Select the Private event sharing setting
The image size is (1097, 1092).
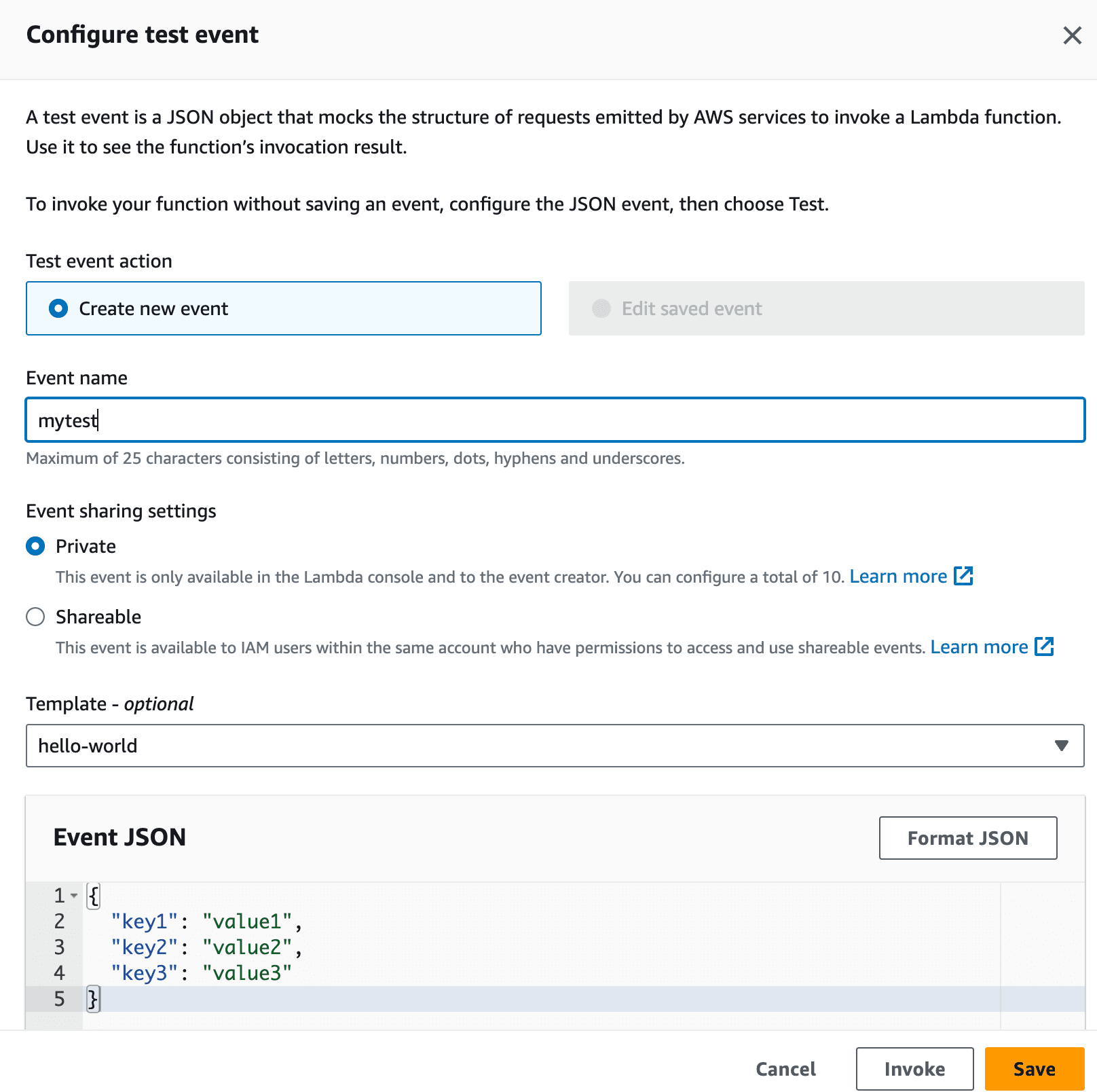35,545
